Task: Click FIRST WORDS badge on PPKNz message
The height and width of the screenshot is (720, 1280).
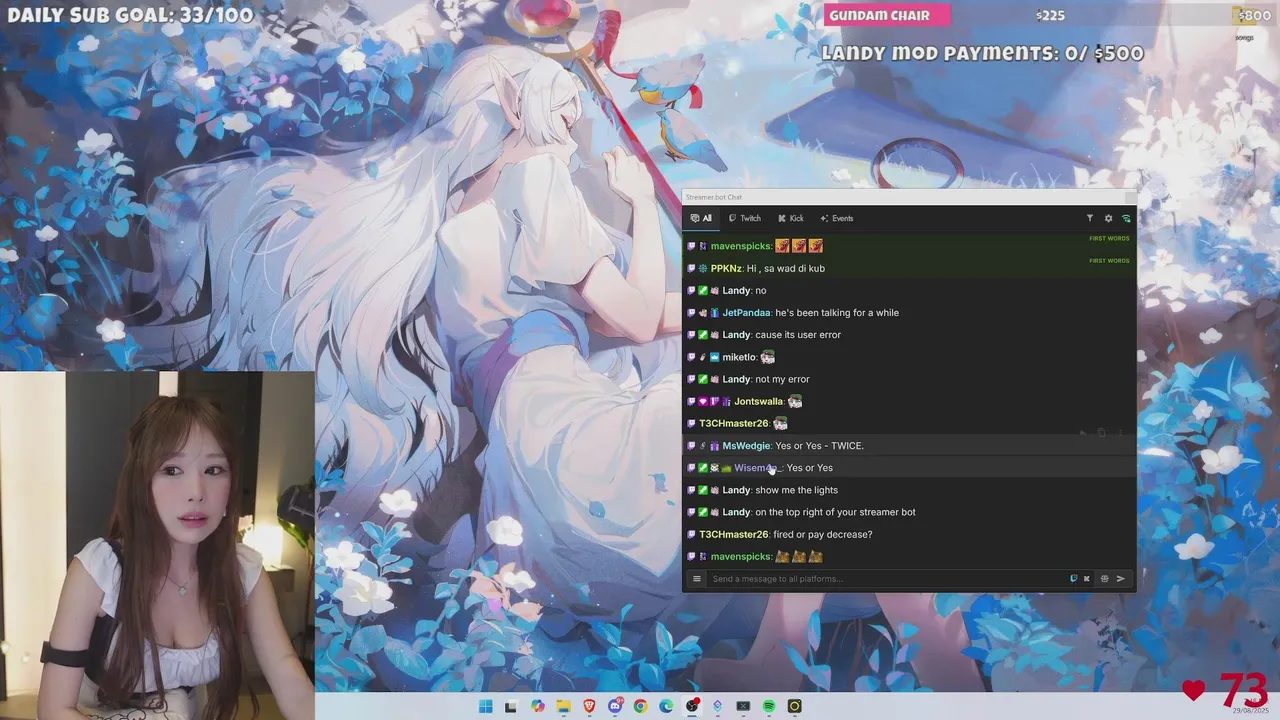Action: coord(1109,261)
